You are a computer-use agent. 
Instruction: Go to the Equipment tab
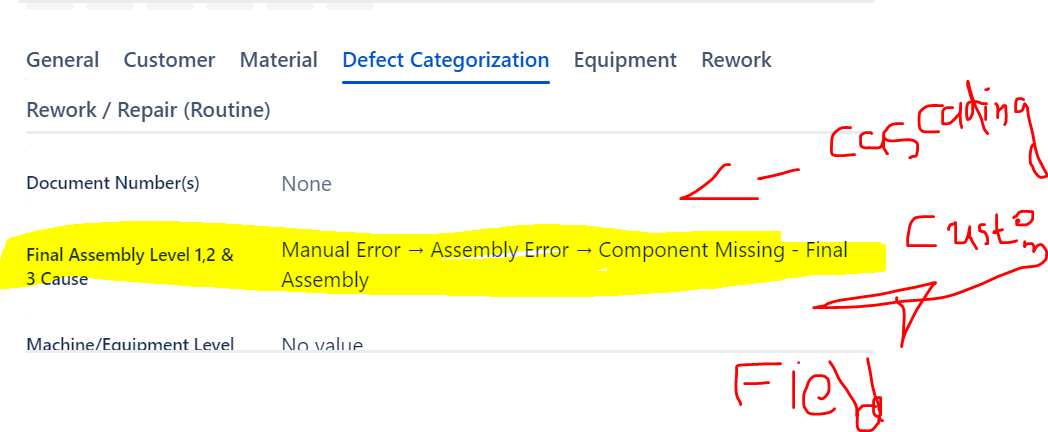pos(625,60)
